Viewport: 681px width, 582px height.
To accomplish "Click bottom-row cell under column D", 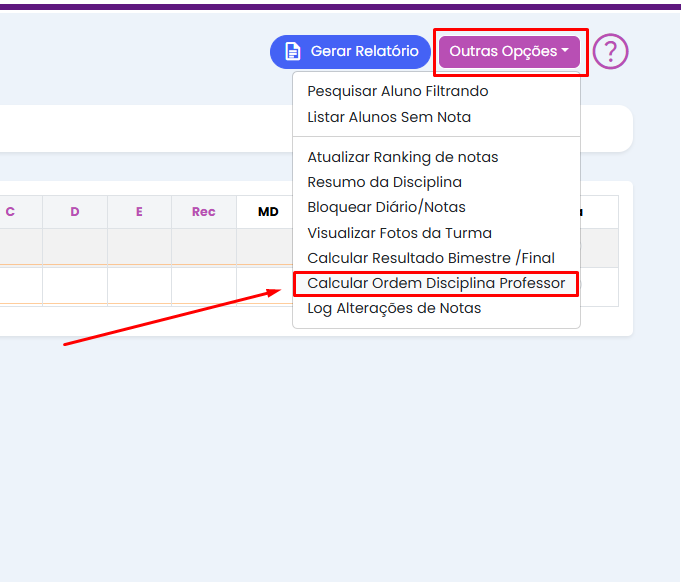I will click(75, 286).
